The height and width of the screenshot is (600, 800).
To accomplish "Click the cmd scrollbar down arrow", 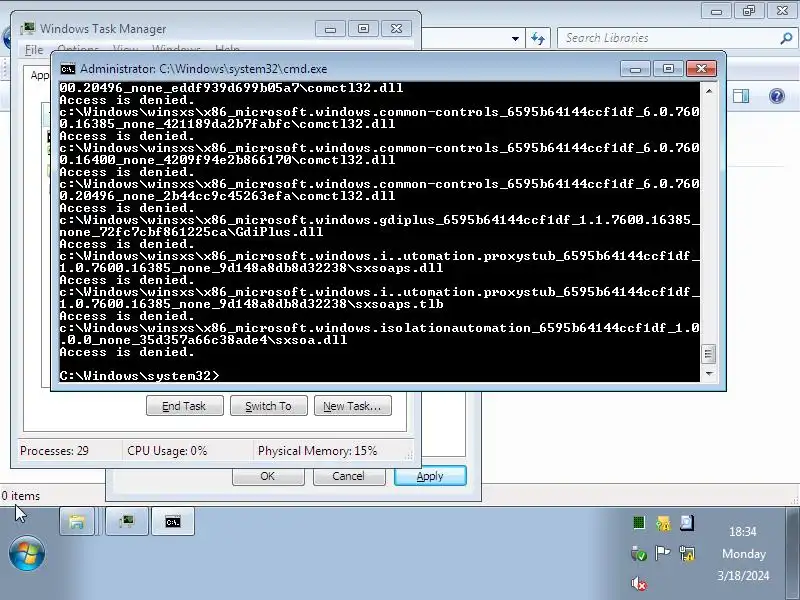I will (709, 374).
